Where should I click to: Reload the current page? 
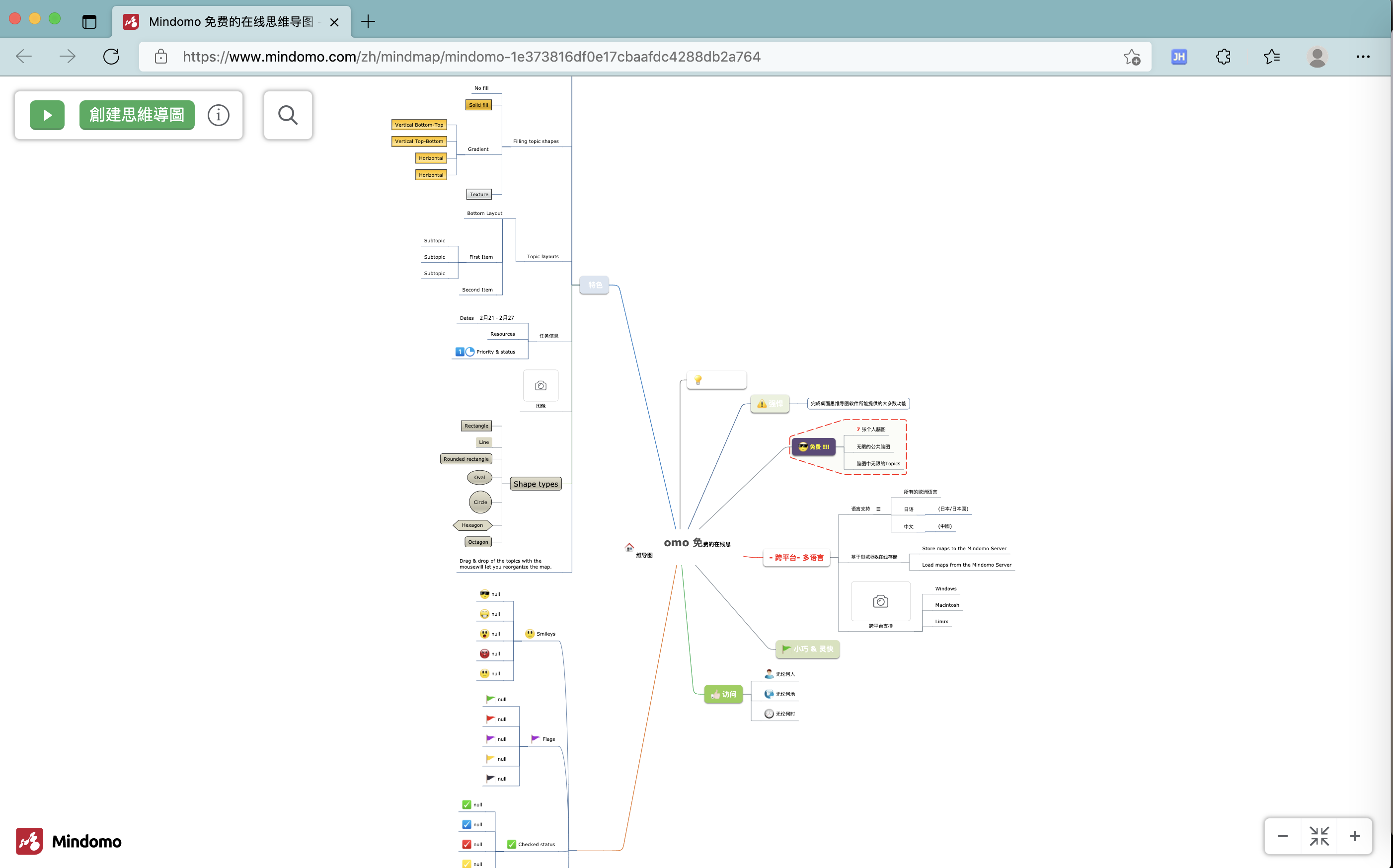[x=111, y=56]
